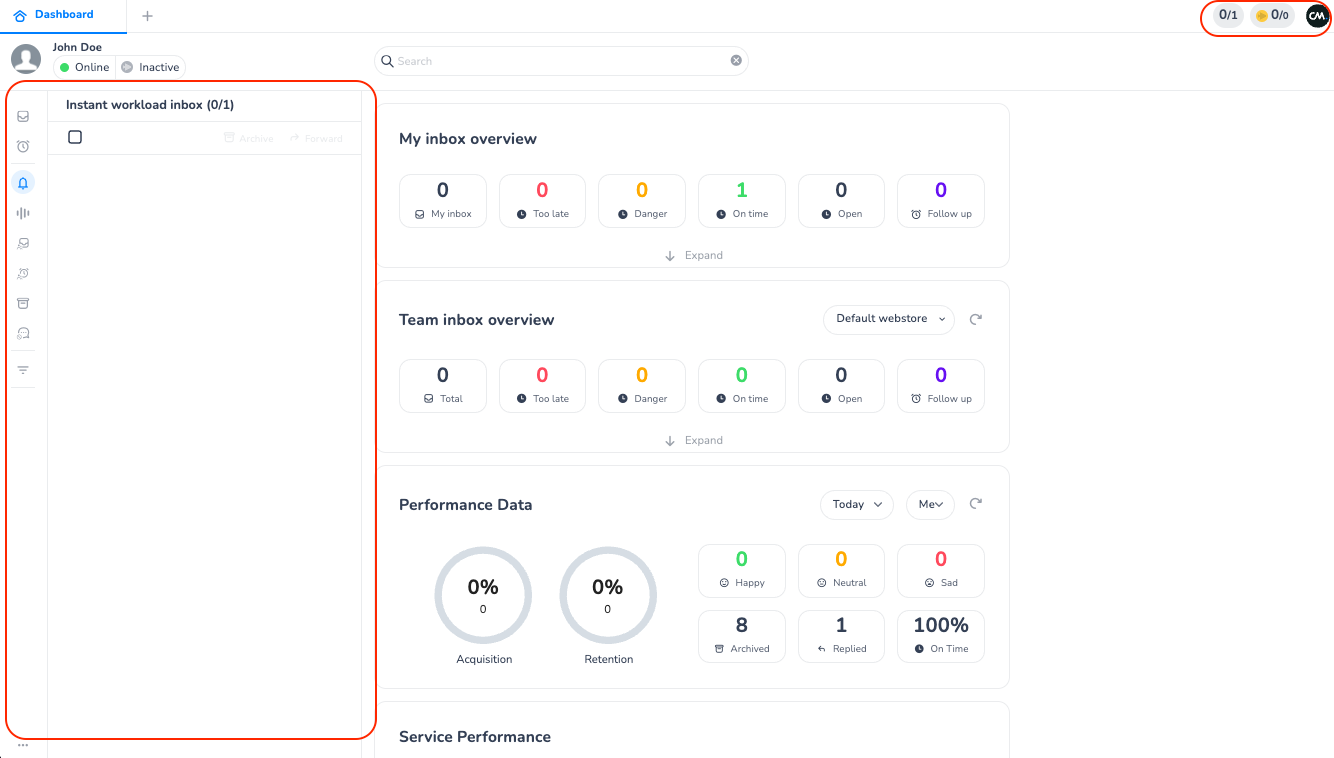This screenshot has height=758, width=1334.
Task: Open the Today period dropdown
Action: point(856,504)
